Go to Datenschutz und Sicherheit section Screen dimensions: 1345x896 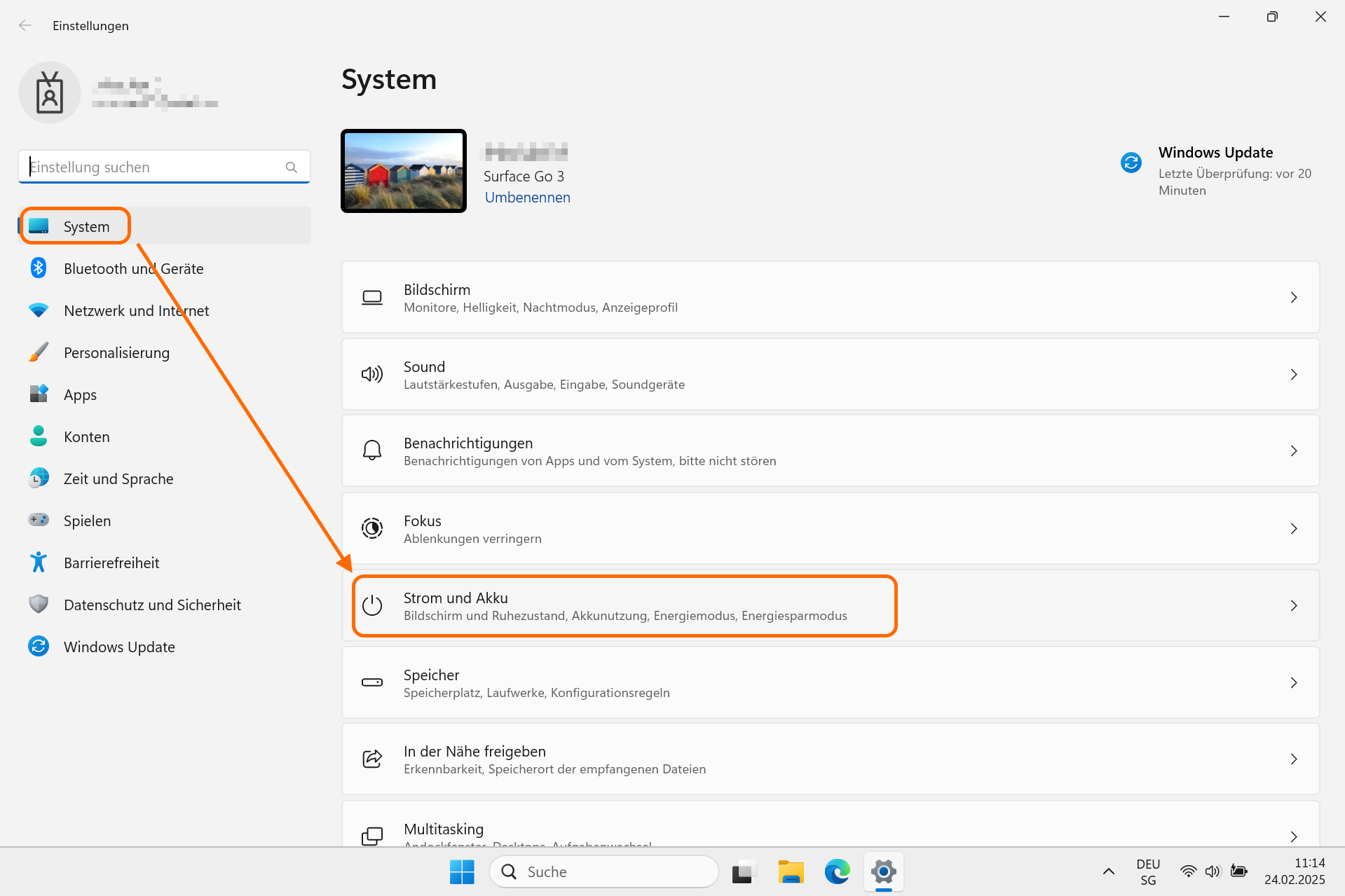[152, 605]
